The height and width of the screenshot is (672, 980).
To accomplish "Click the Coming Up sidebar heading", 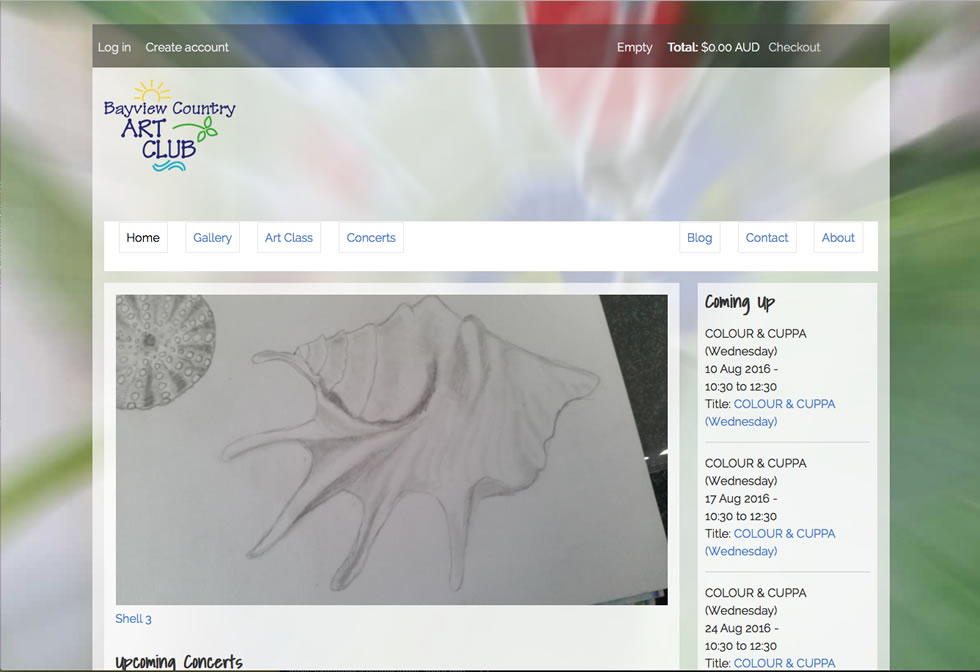I will tap(740, 302).
